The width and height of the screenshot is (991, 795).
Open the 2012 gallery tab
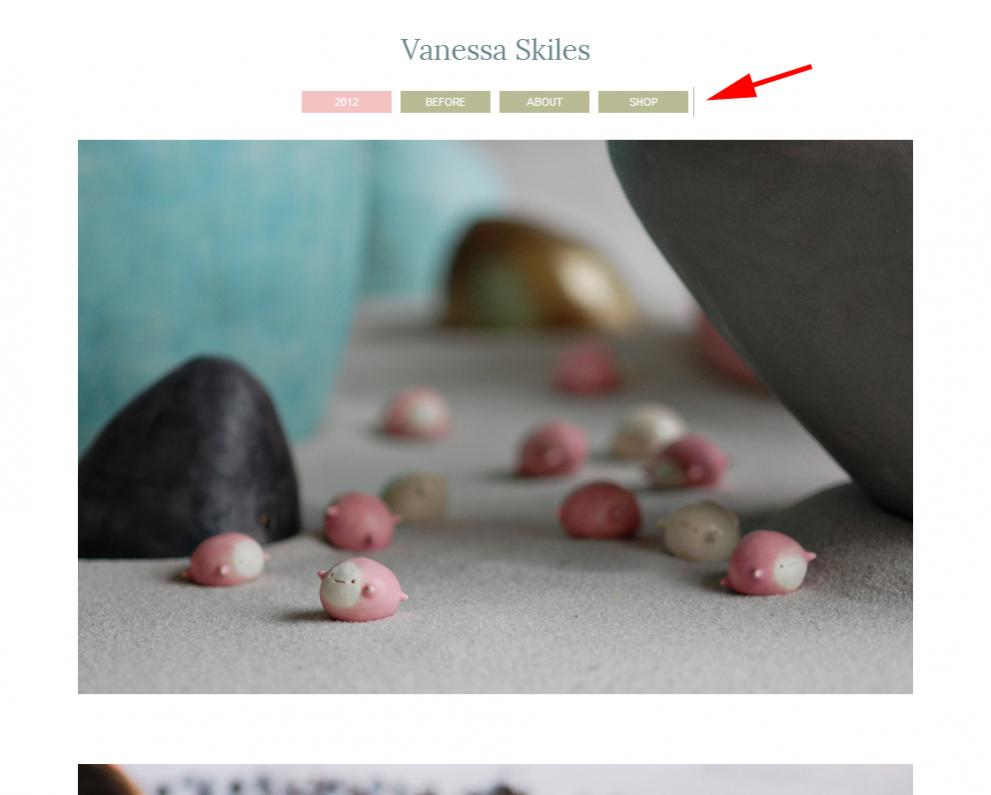(346, 102)
